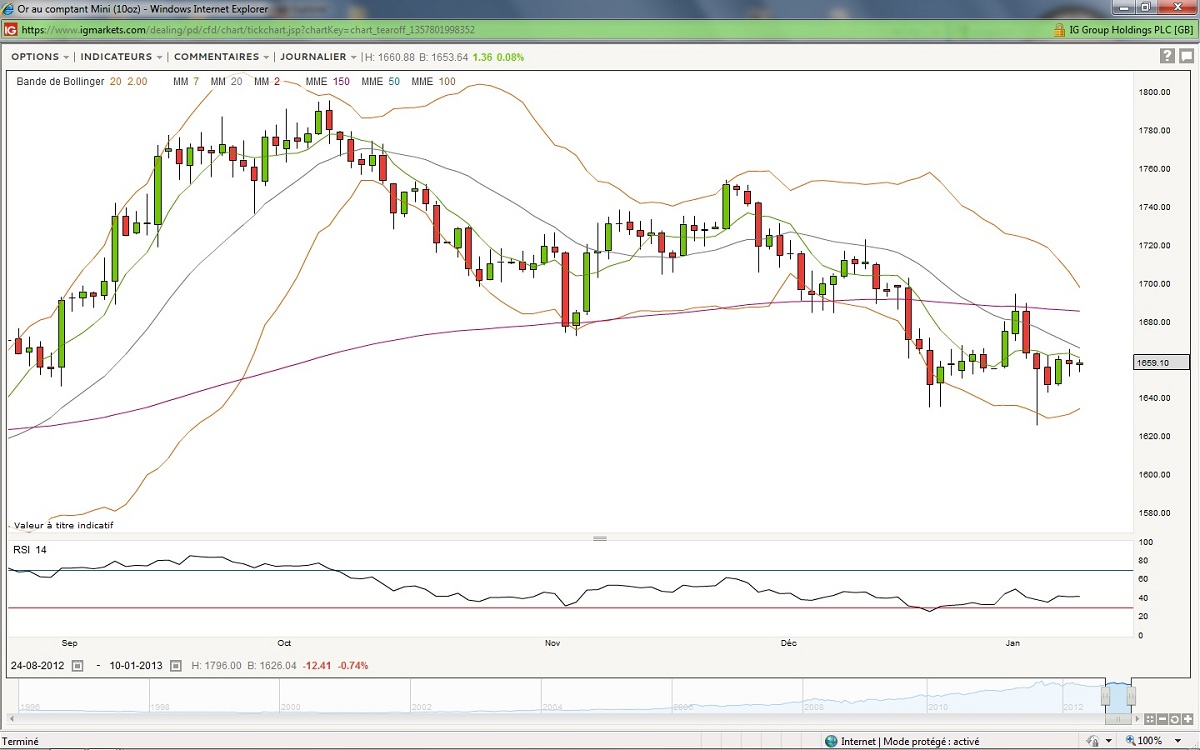Screen dimensions: 1200x750
Task: Open the end date calendar picker
Action: (176, 665)
